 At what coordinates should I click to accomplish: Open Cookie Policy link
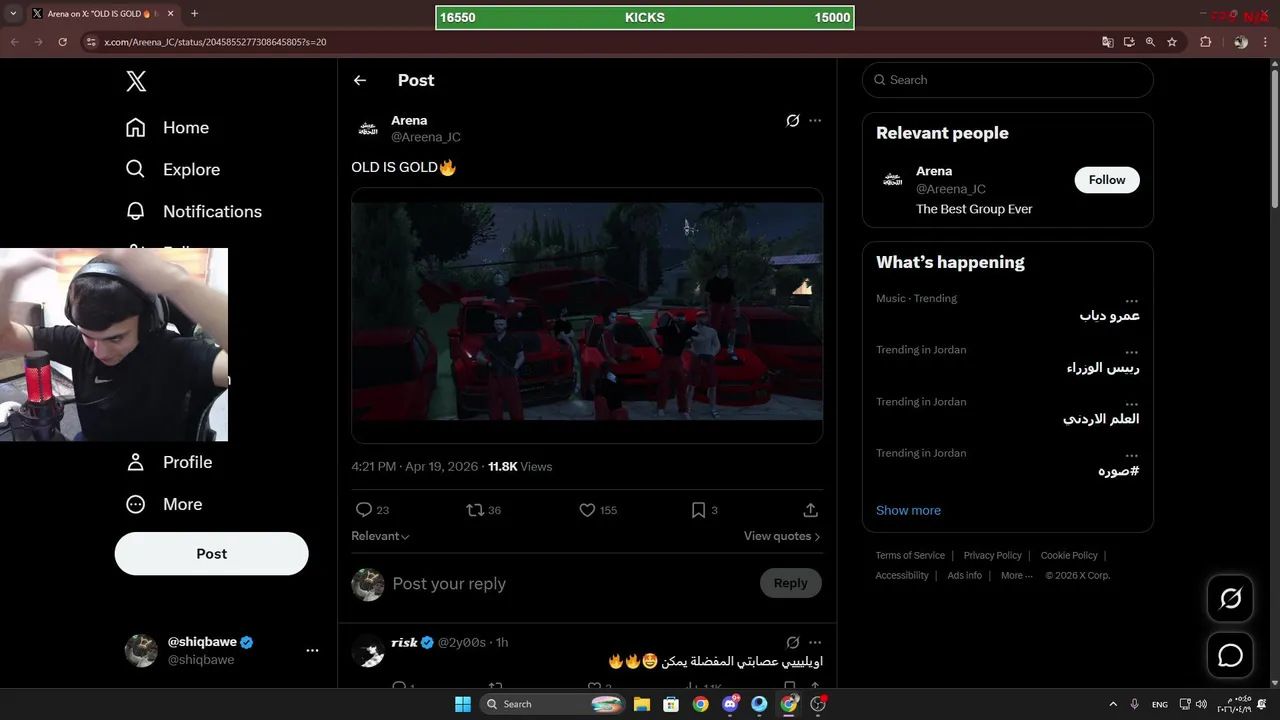click(x=1069, y=555)
